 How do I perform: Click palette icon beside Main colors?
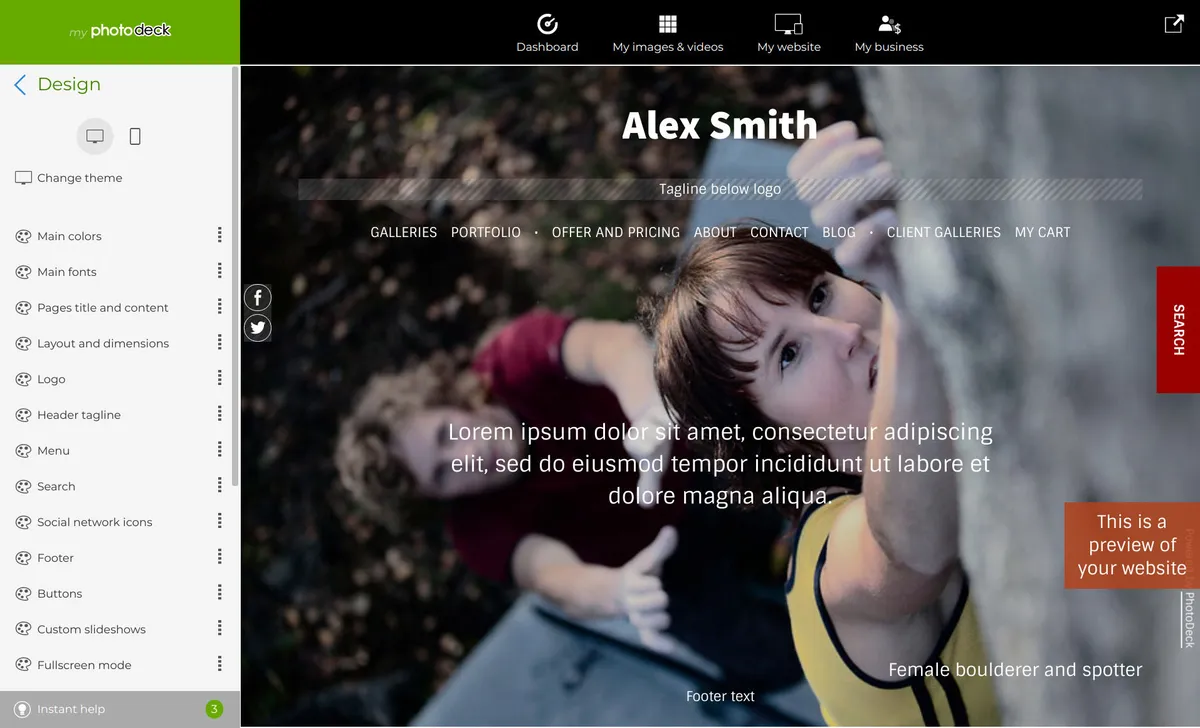23,236
